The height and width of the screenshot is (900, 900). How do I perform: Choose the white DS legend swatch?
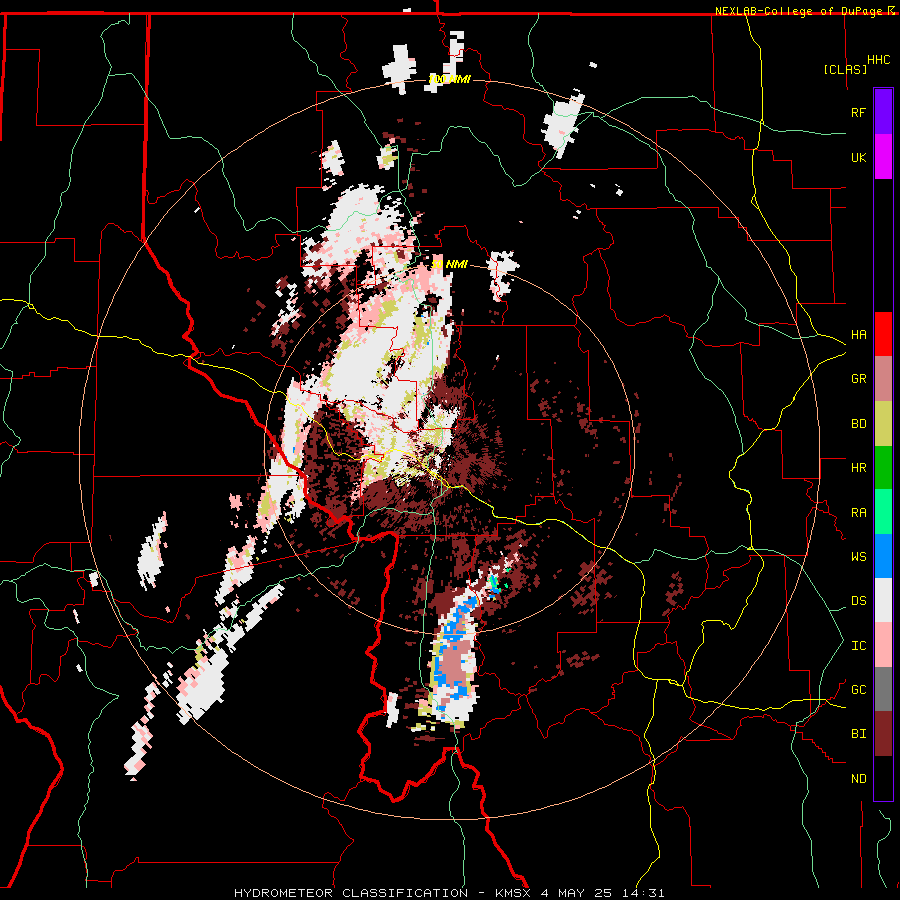[883, 600]
